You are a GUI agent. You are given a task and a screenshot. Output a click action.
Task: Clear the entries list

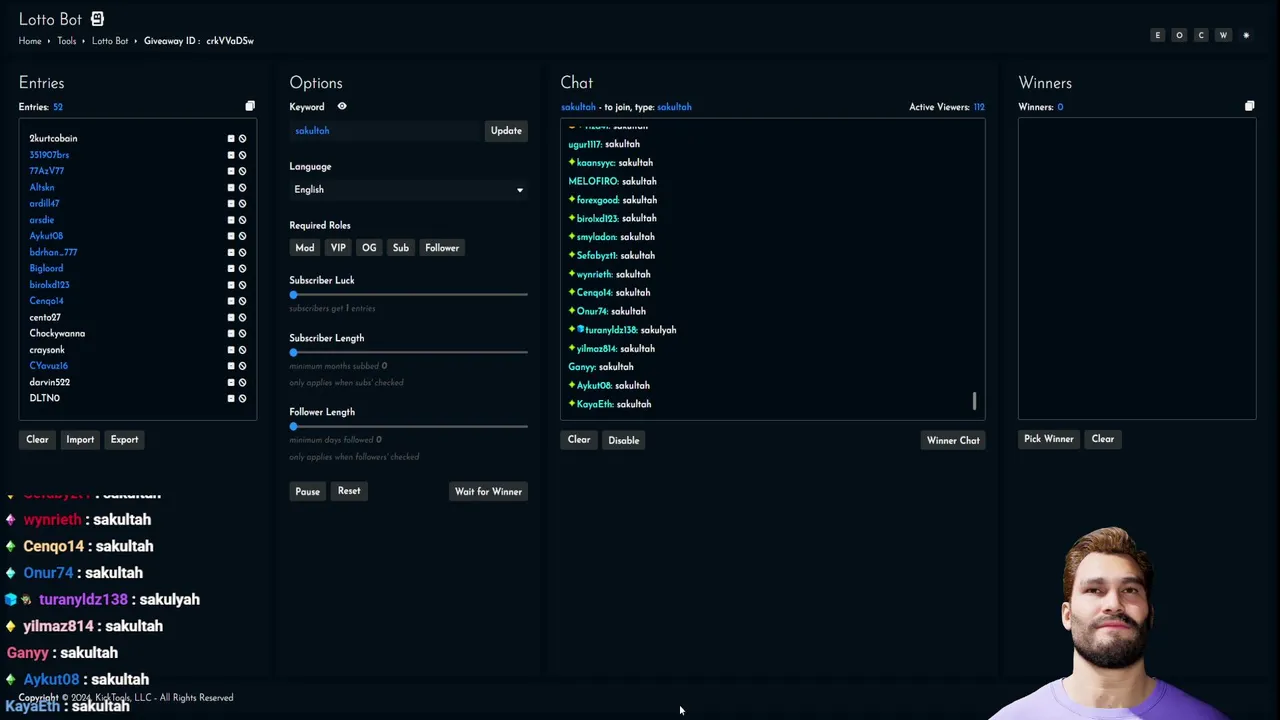(37, 440)
